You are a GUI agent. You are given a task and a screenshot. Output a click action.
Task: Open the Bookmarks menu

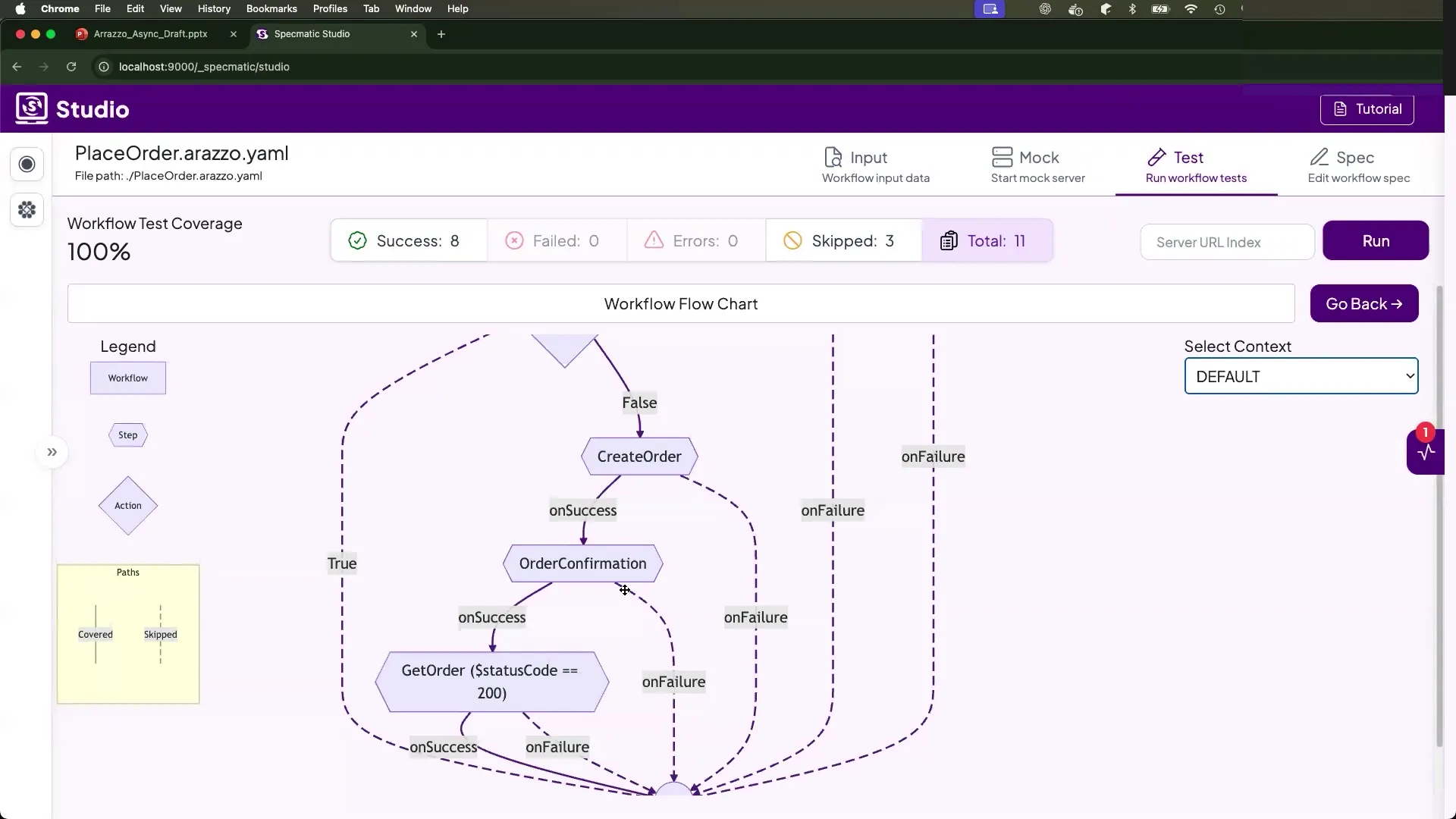point(271,9)
